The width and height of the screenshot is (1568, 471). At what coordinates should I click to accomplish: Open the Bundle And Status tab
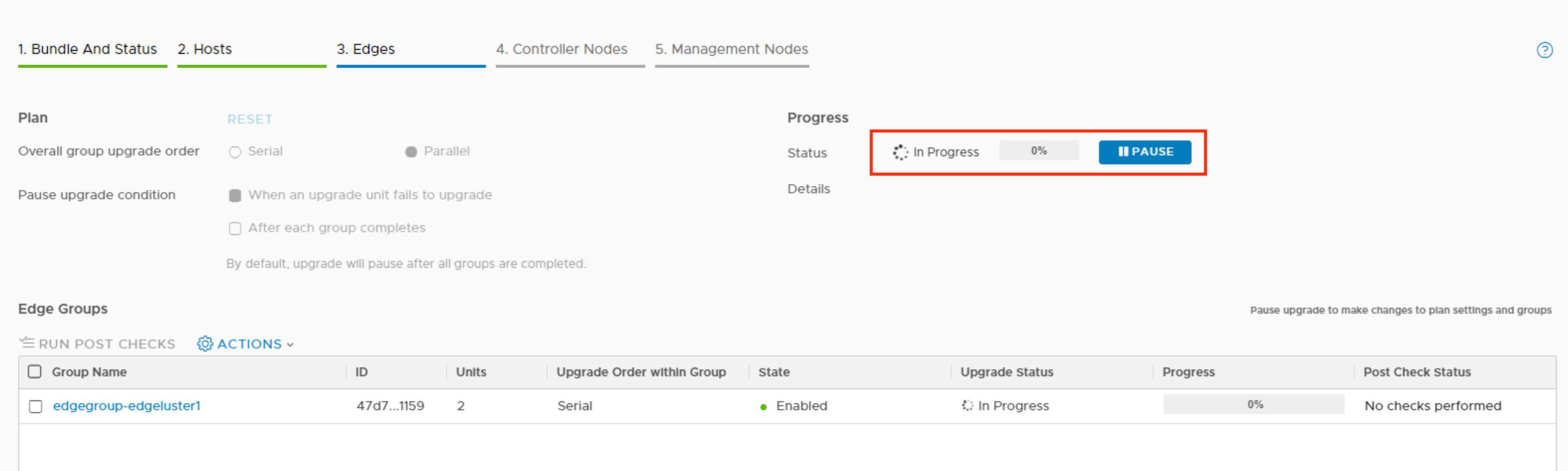[88, 49]
